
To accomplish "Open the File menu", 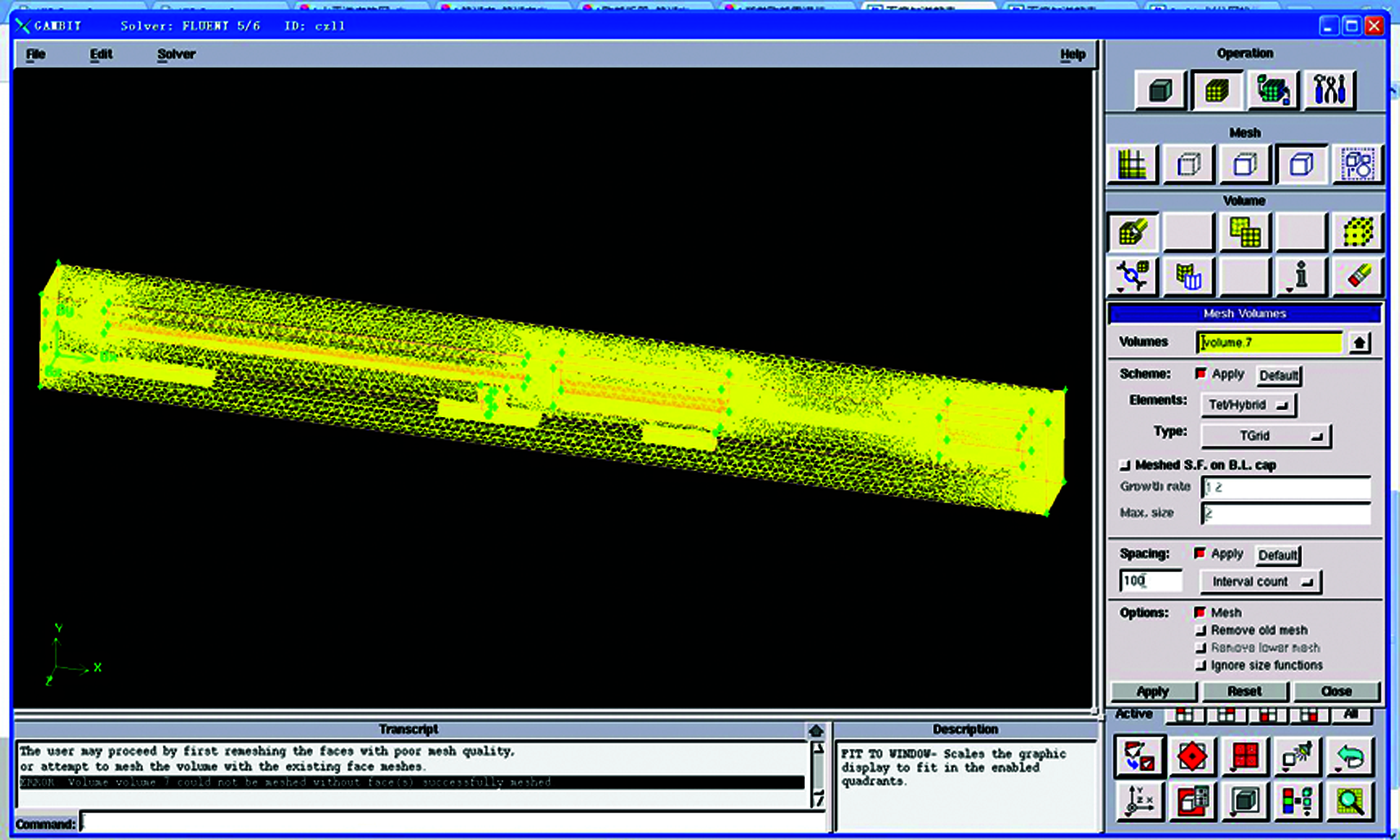I will (35, 55).
